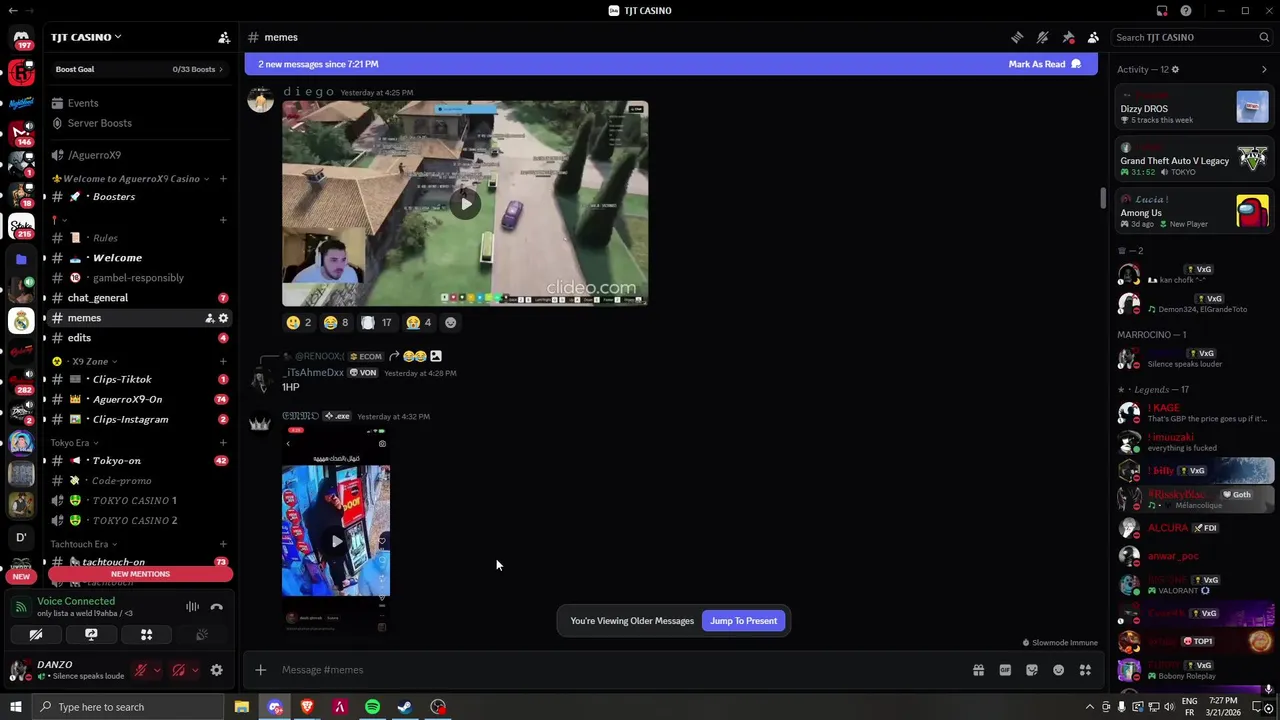Open the TJT CASINO server dropdown
The image size is (1280, 720).
[x=86, y=37]
